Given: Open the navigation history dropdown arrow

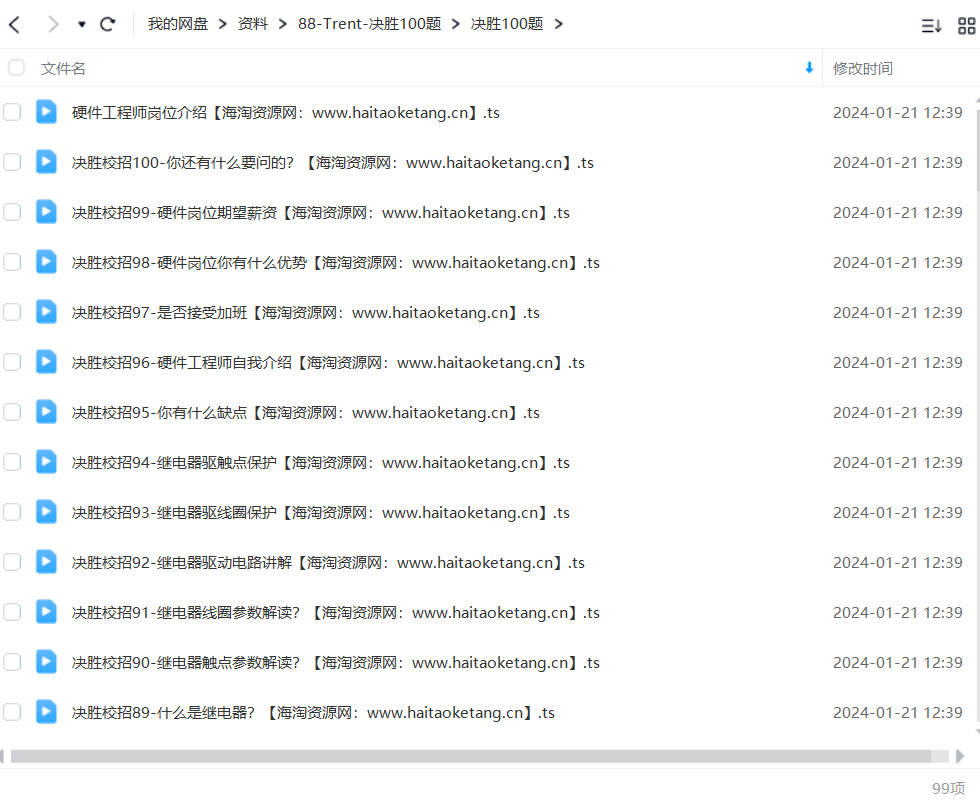Looking at the screenshot, I should [81, 24].
